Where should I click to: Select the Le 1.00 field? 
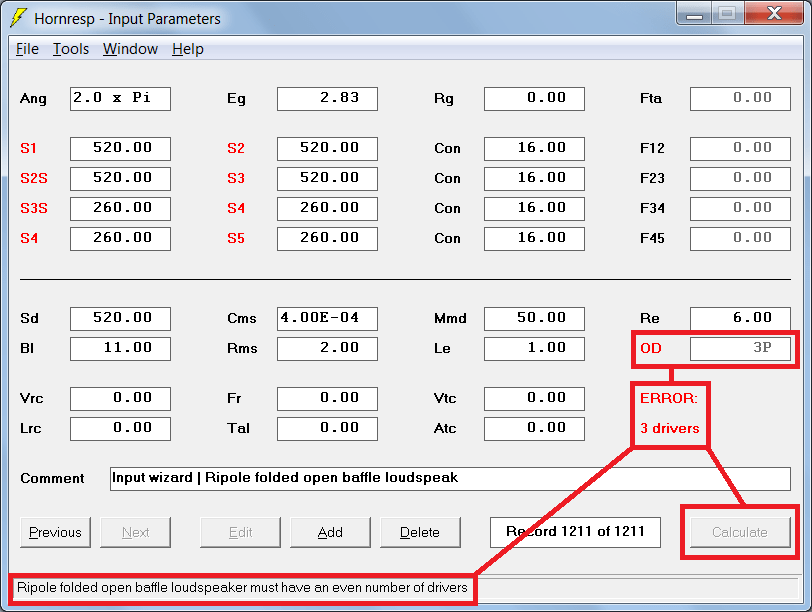tap(534, 348)
